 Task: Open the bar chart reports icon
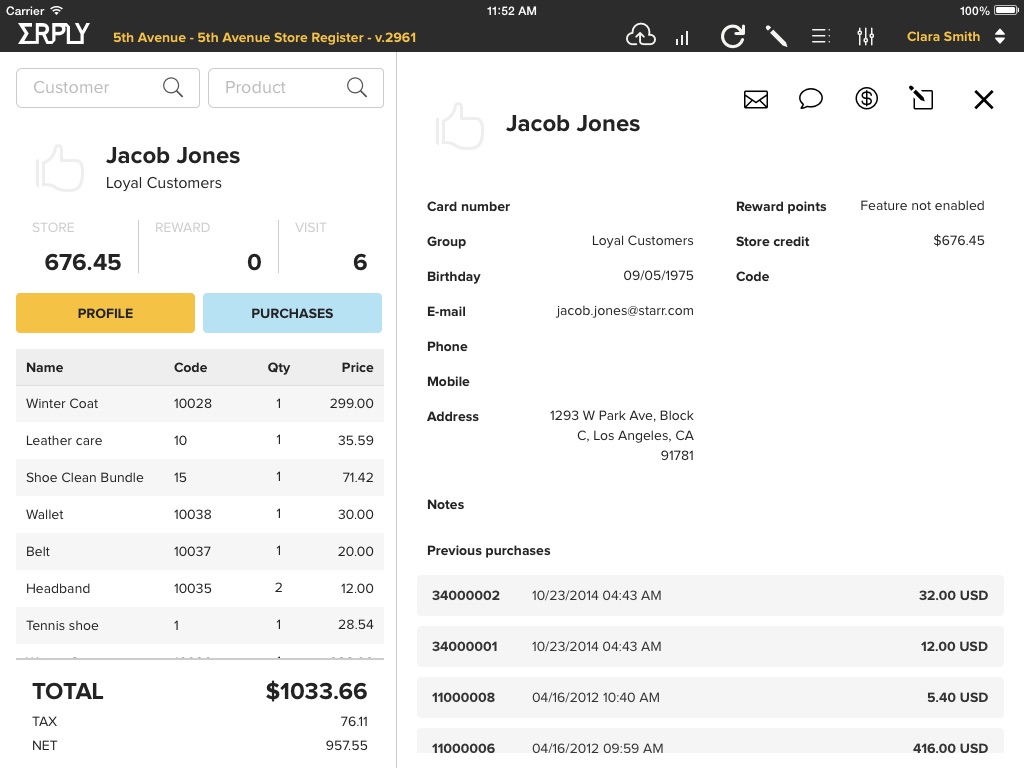(x=683, y=37)
